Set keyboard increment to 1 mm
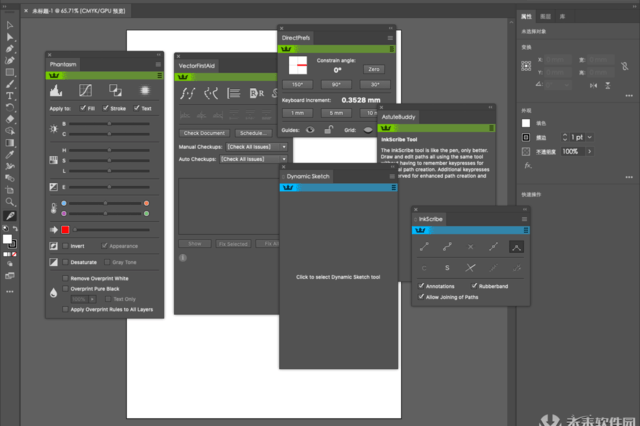This screenshot has height=426, width=640. click(298, 113)
